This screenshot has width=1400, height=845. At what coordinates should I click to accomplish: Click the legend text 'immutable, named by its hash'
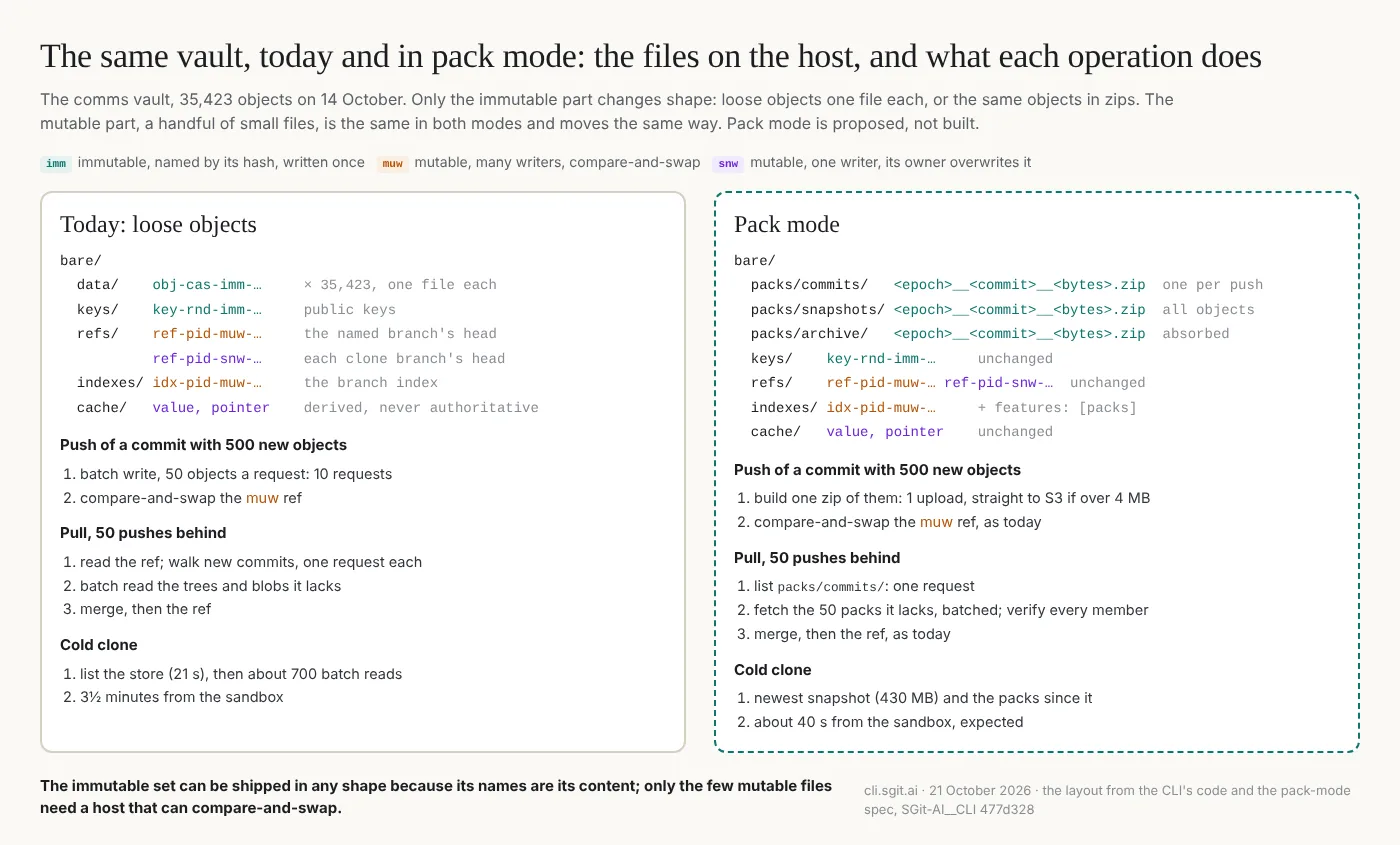[x=221, y=163]
